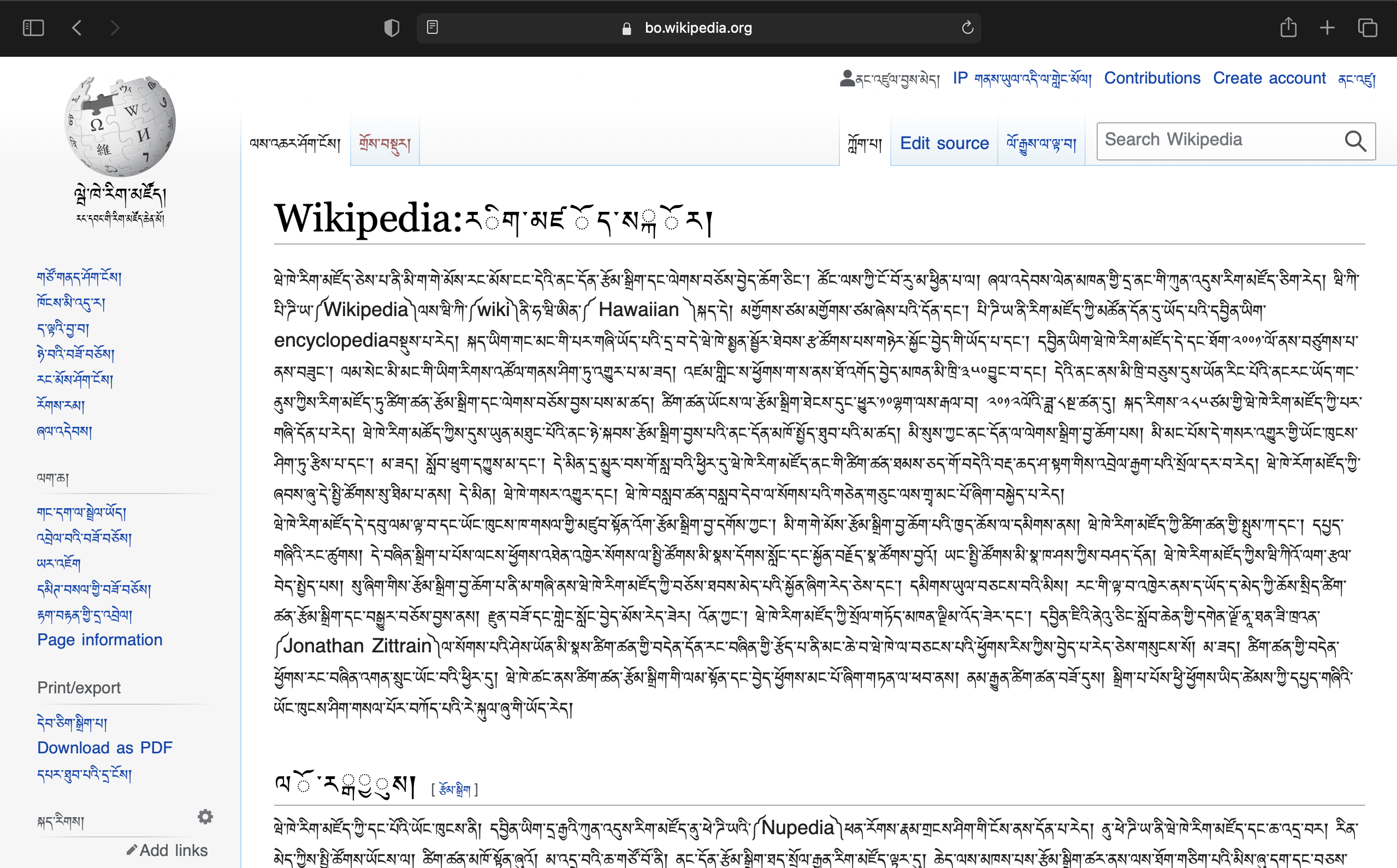This screenshot has height=868, width=1397.
Task: Open the language settings gear icon
Action: (x=205, y=816)
